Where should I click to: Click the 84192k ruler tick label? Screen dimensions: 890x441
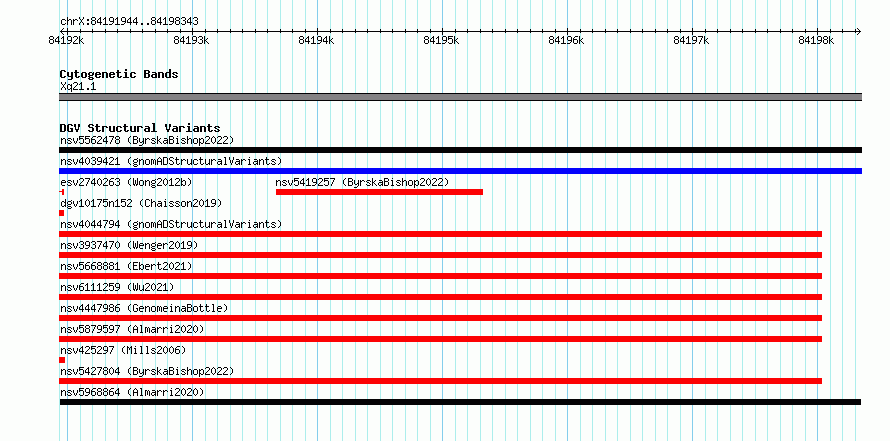click(66, 40)
